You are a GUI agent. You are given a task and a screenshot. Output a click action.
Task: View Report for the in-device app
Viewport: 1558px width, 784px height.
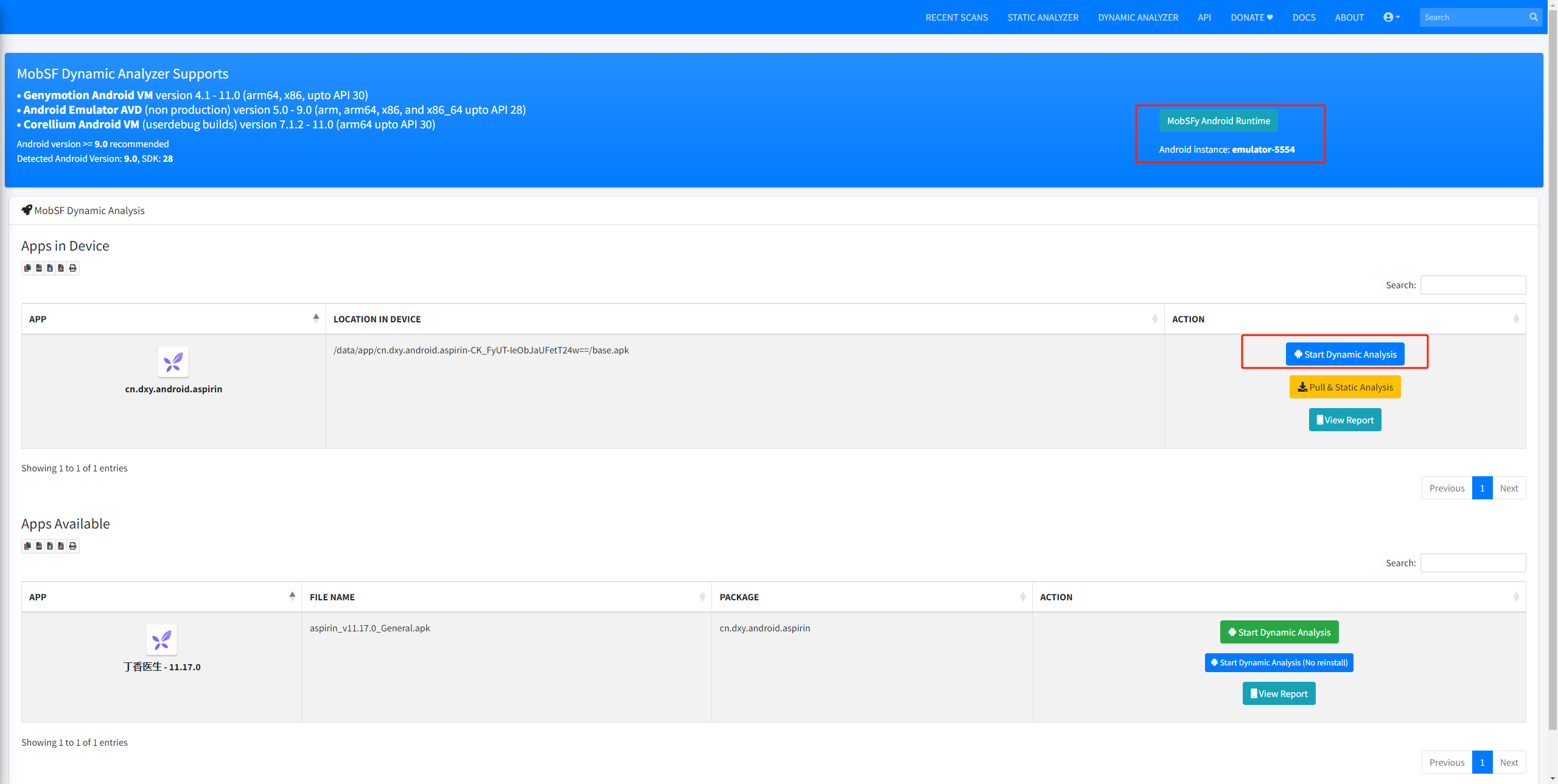[1345, 420]
